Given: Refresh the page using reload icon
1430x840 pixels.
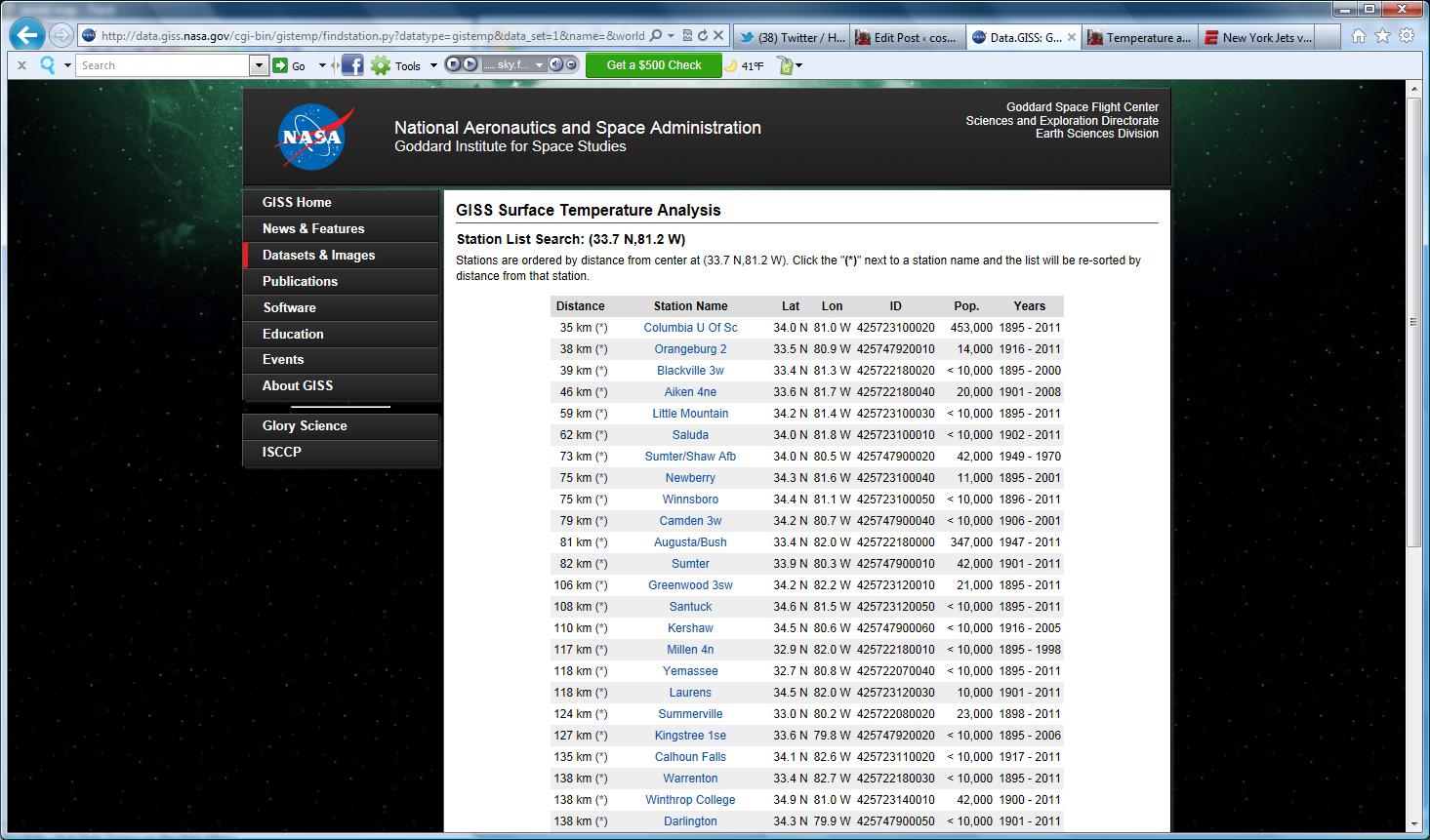Looking at the screenshot, I should click(702, 36).
